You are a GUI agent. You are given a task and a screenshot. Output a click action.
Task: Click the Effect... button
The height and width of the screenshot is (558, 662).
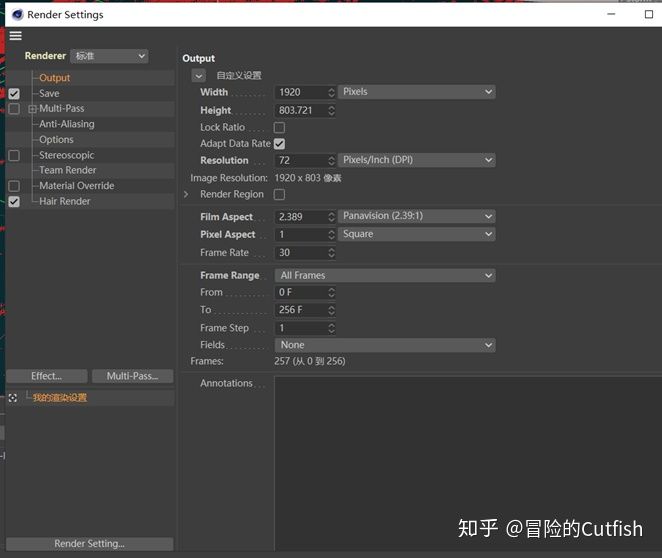(46, 376)
